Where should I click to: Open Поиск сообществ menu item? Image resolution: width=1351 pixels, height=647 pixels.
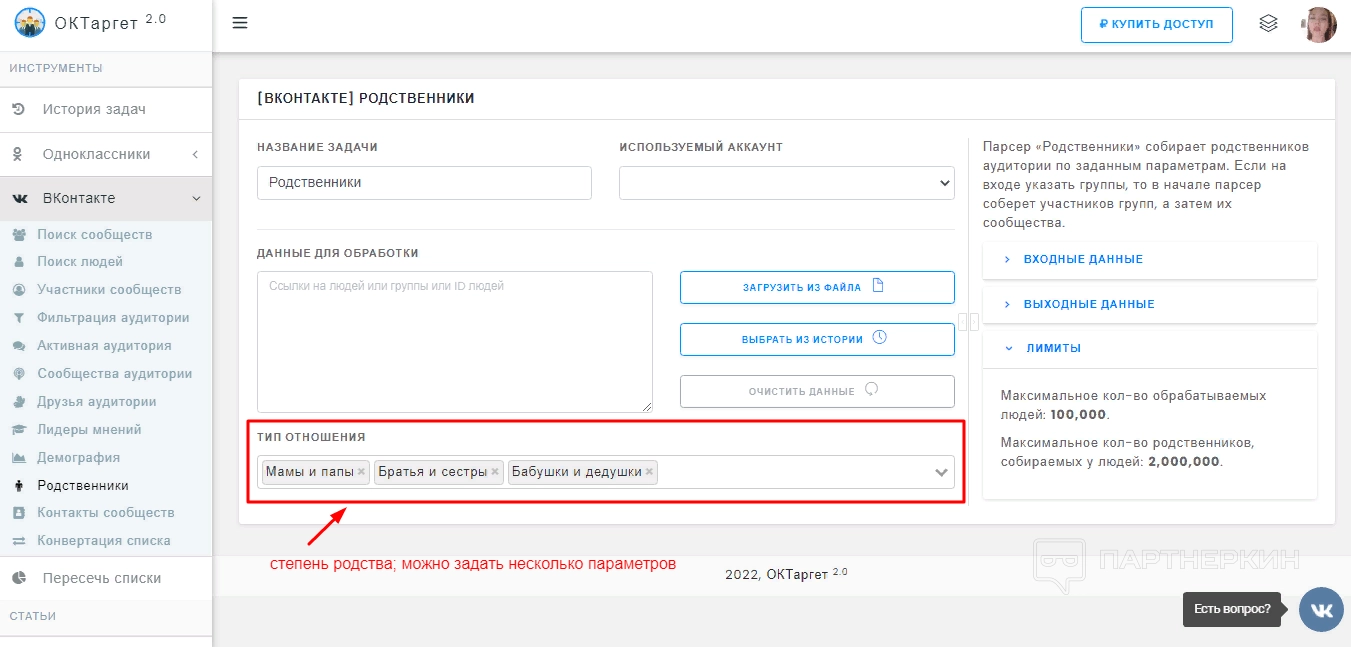[x=95, y=234]
